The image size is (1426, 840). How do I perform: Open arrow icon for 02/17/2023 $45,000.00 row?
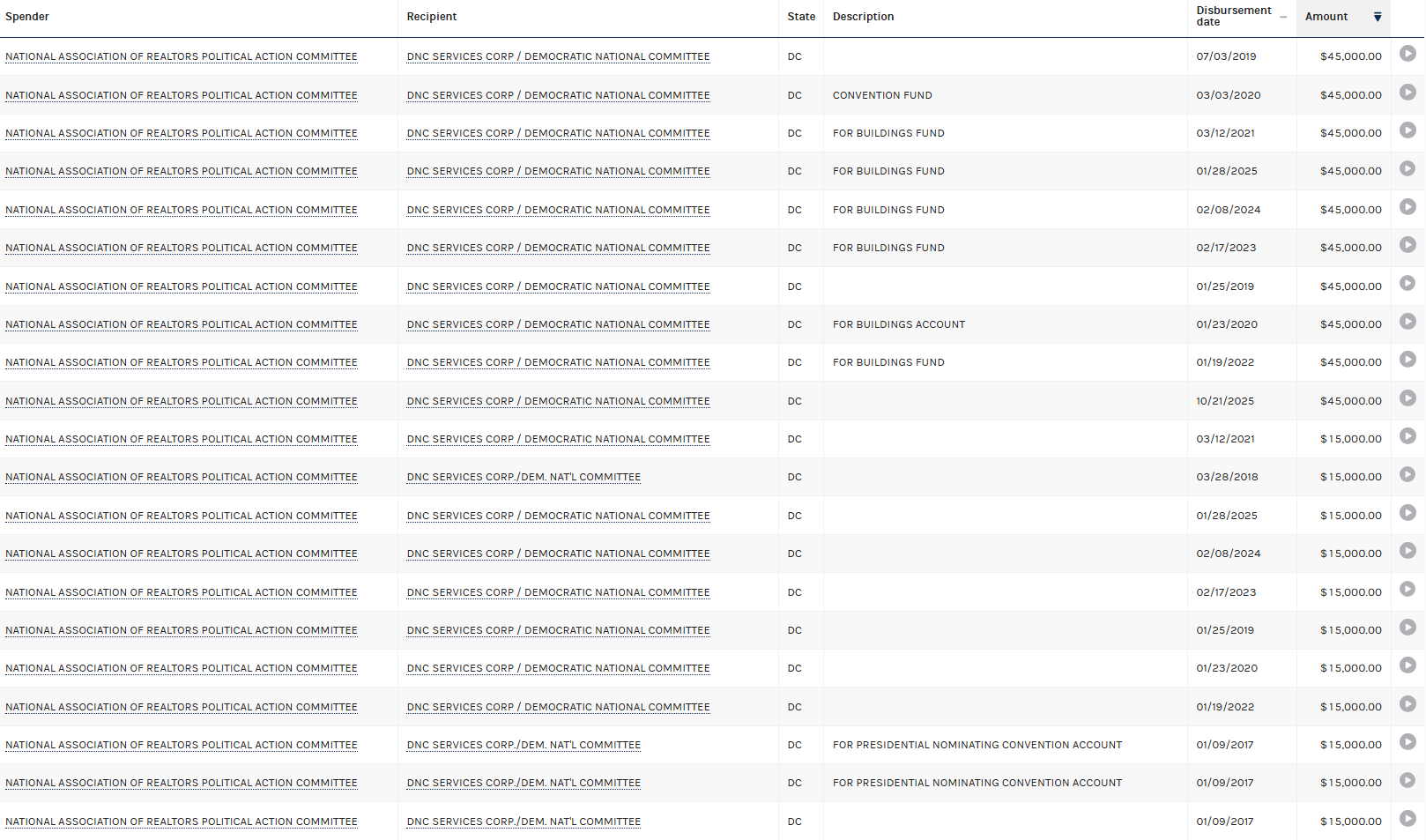pyautogui.click(x=1407, y=245)
